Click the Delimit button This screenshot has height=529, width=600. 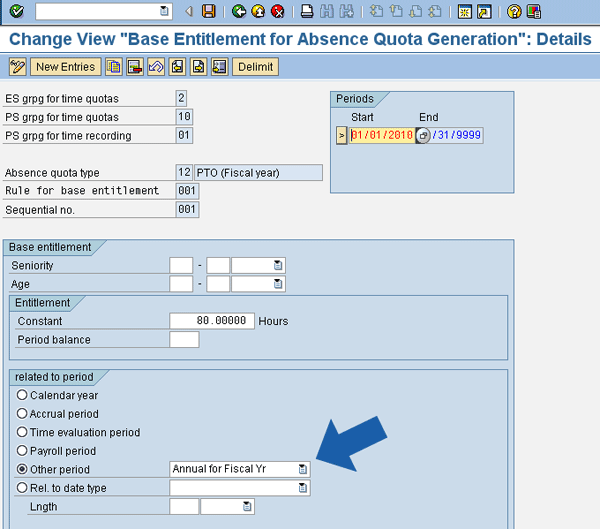[255, 67]
